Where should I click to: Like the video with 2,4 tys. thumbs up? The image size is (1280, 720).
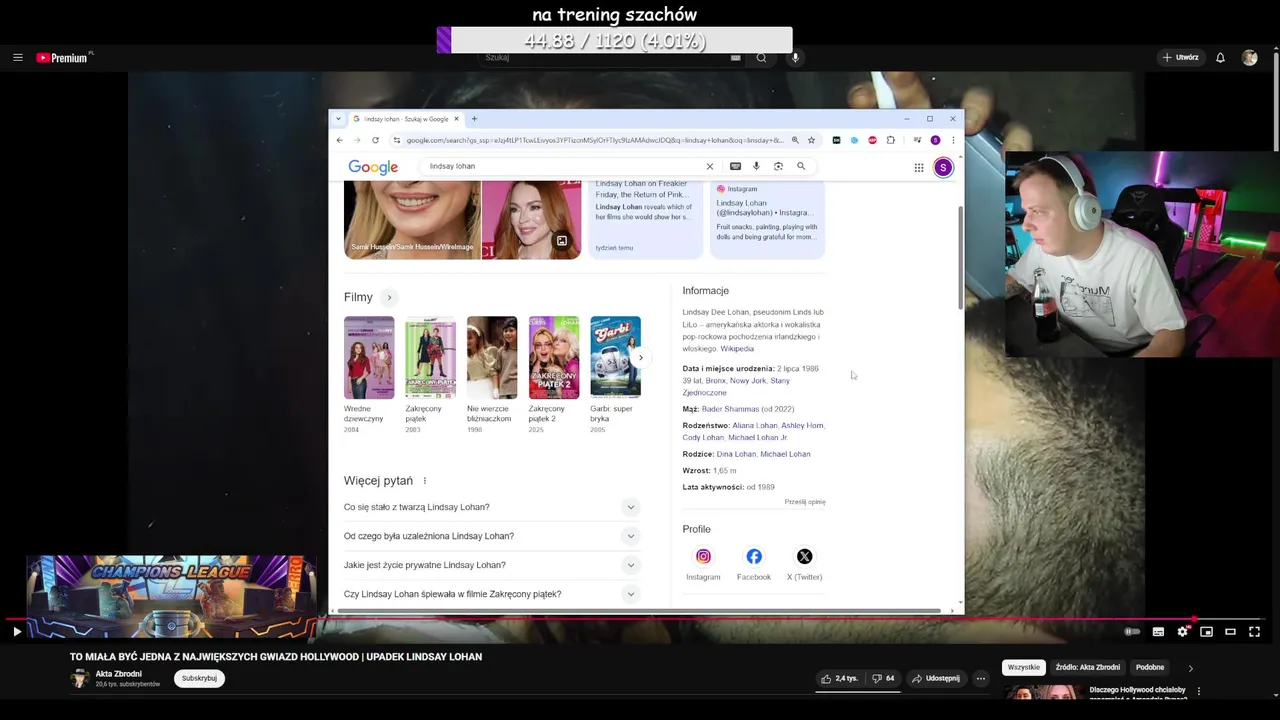coord(839,678)
